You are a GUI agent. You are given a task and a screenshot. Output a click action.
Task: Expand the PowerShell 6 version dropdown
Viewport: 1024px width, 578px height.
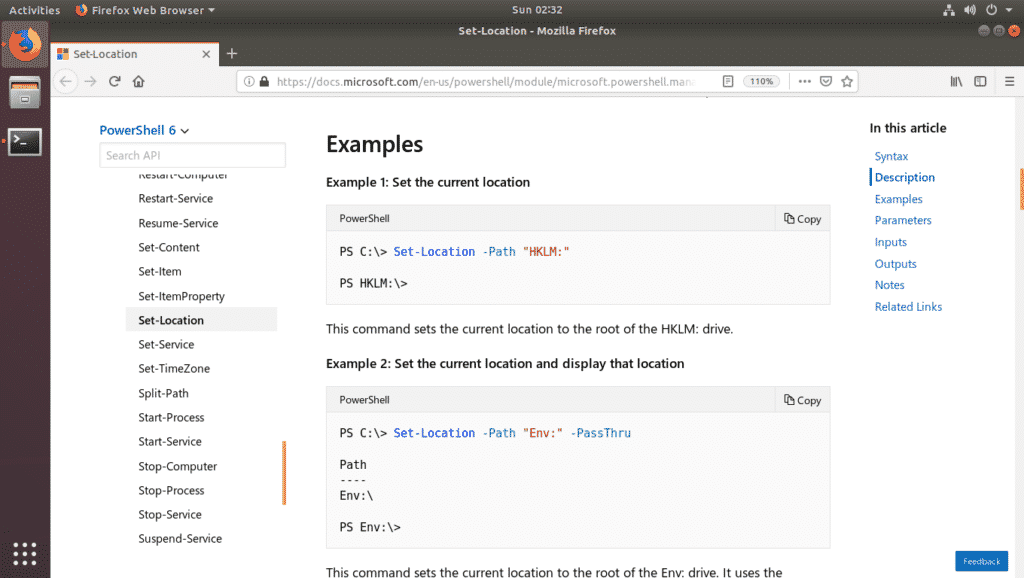144,130
